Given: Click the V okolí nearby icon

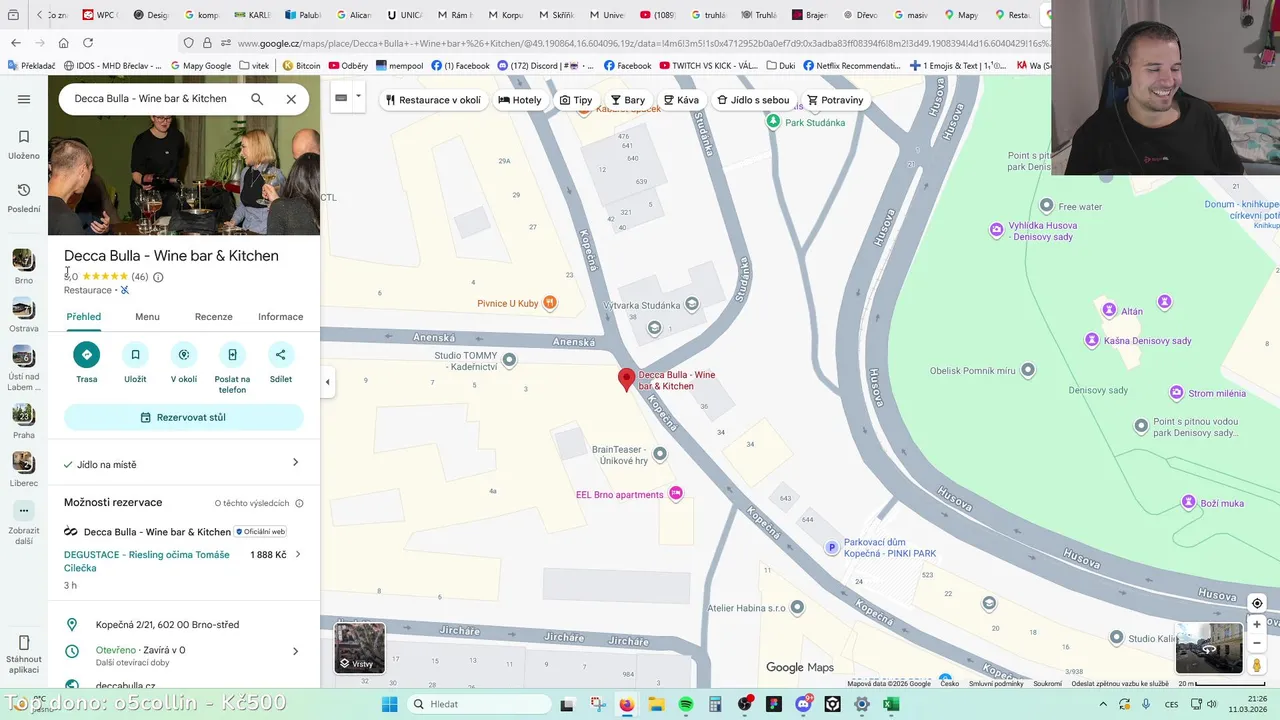Looking at the screenshot, I should [x=184, y=354].
